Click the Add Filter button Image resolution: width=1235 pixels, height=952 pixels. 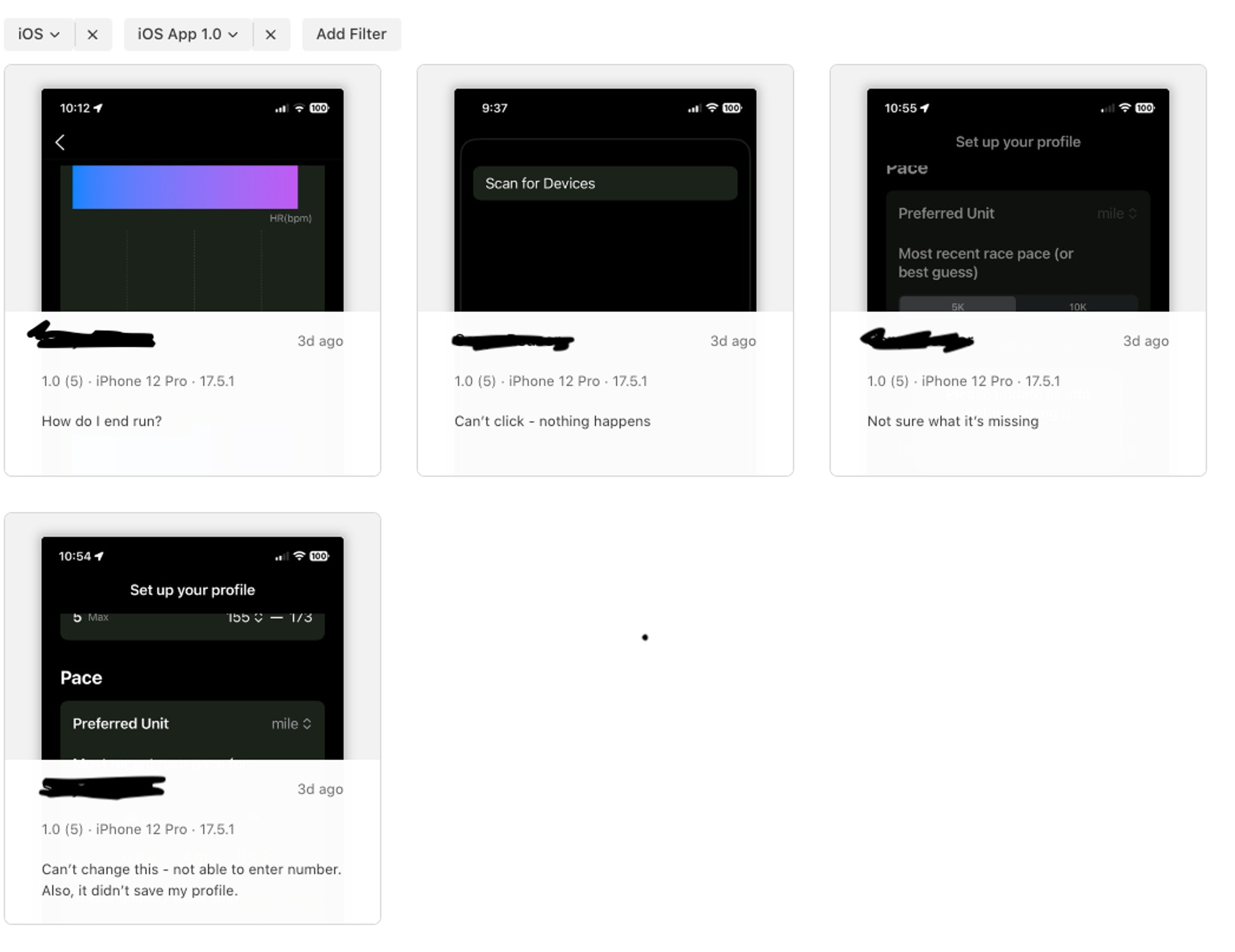click(351, 35)
